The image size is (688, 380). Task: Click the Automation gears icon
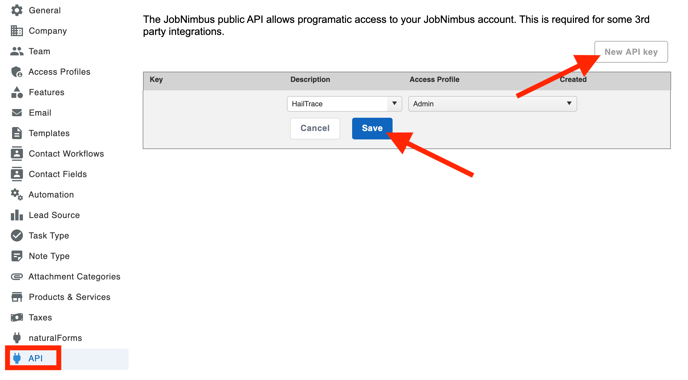(17, 194)
